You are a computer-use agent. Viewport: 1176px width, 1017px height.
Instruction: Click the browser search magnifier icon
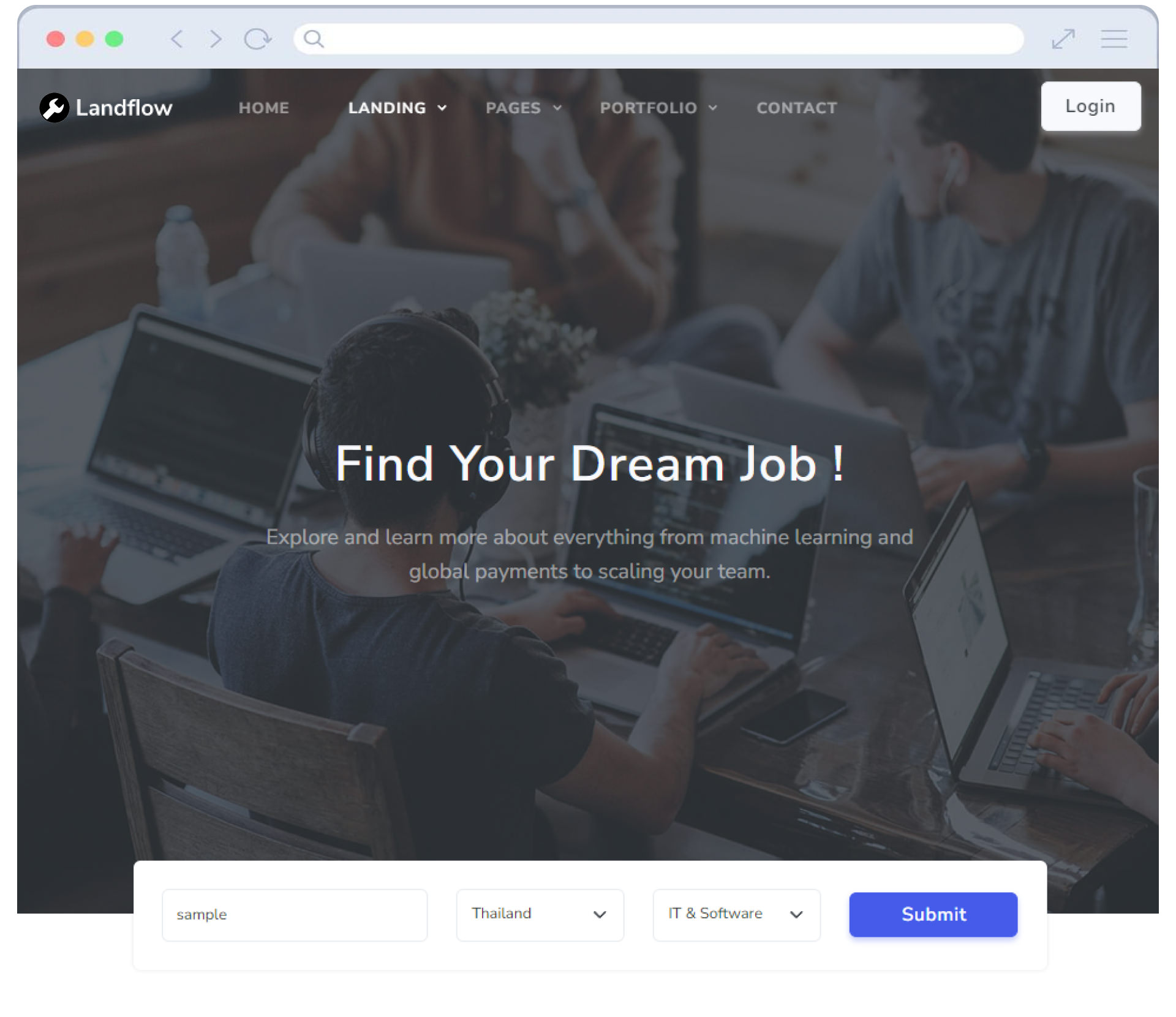tap(314, 39)
